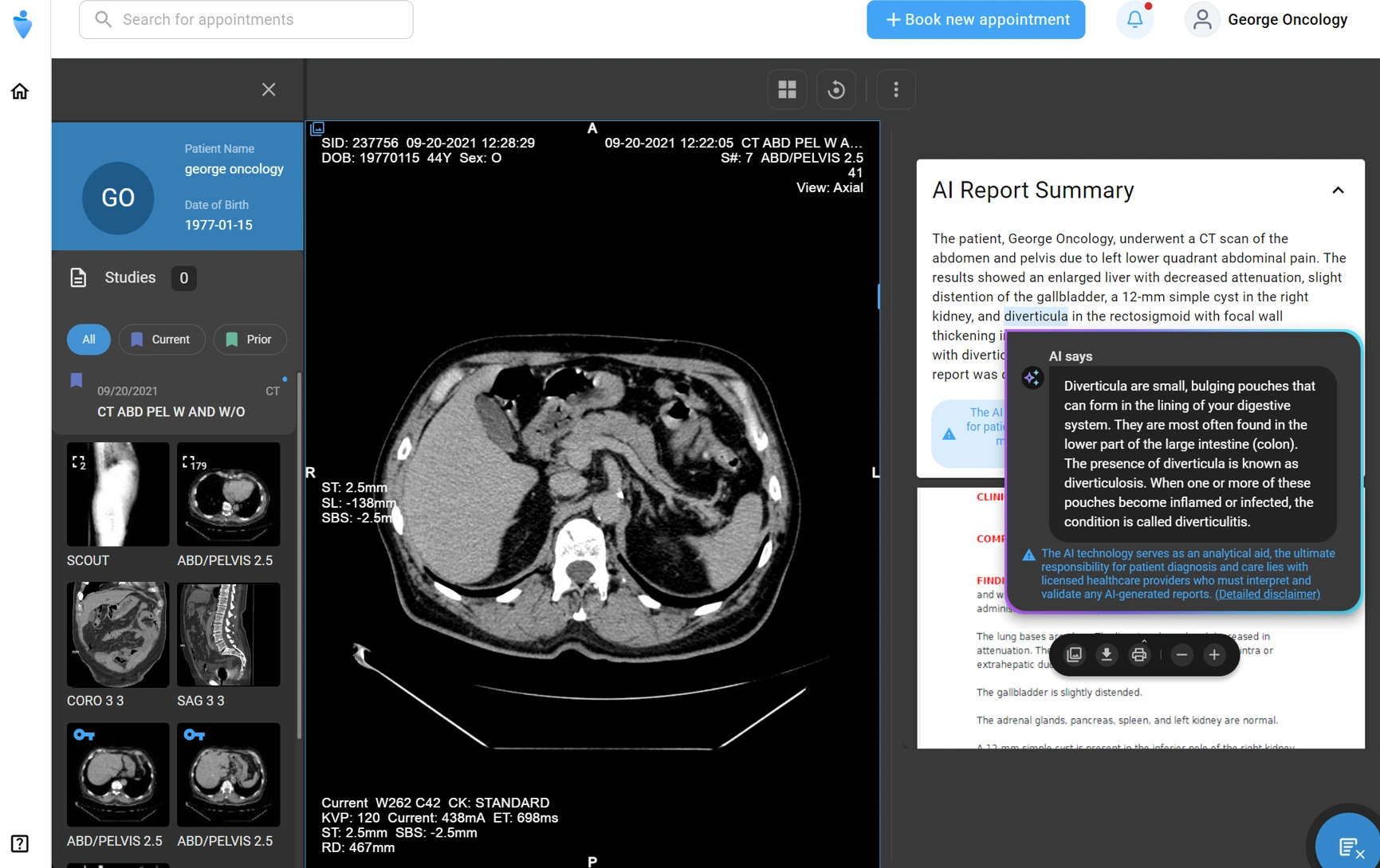The width and height of the screenshot is (1380, 868).
Task: Click the AI says heading
Action: point(1070,356)
